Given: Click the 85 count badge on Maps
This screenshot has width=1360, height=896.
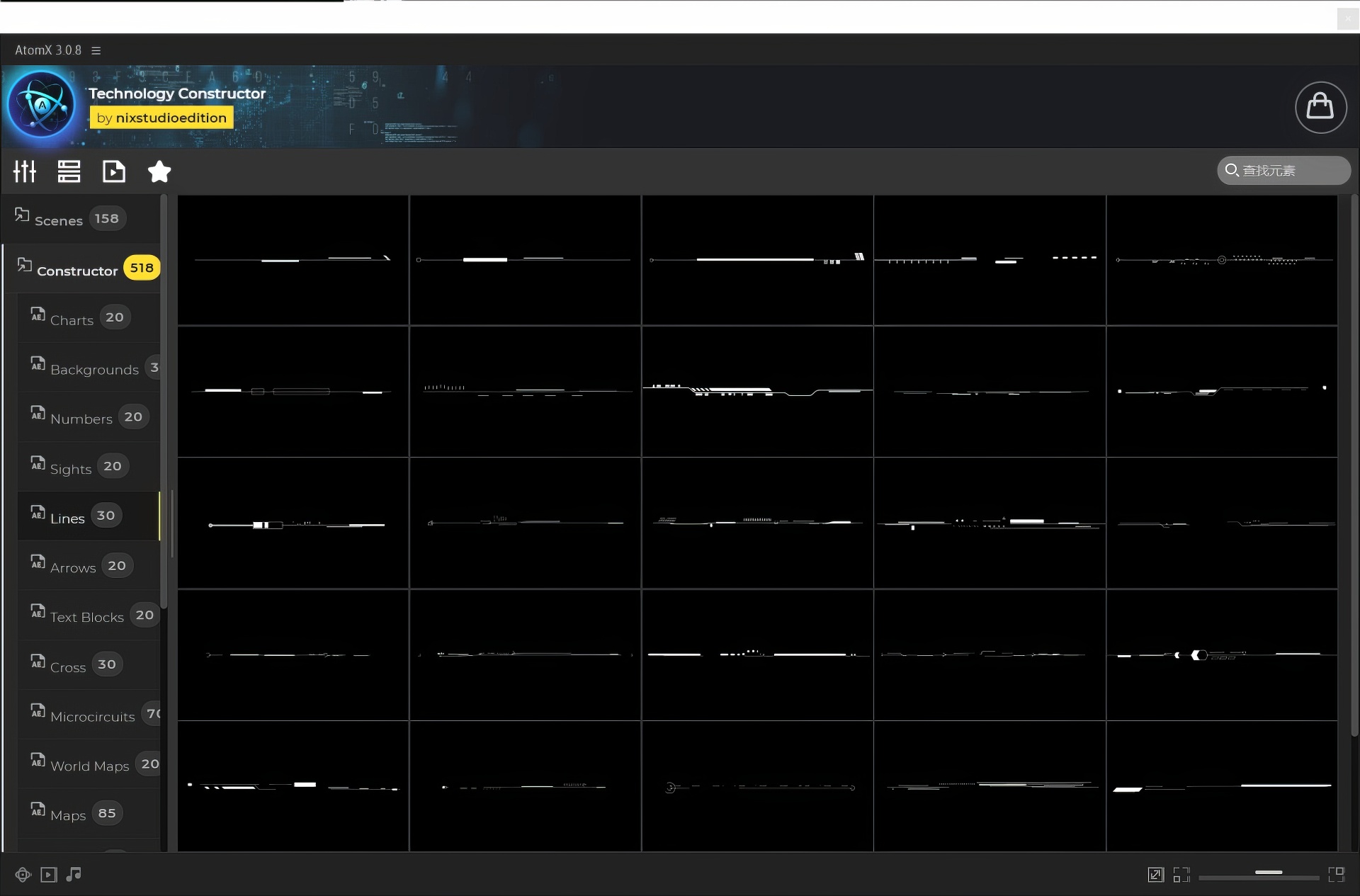Looking at the screenshot, I should 107,813.
